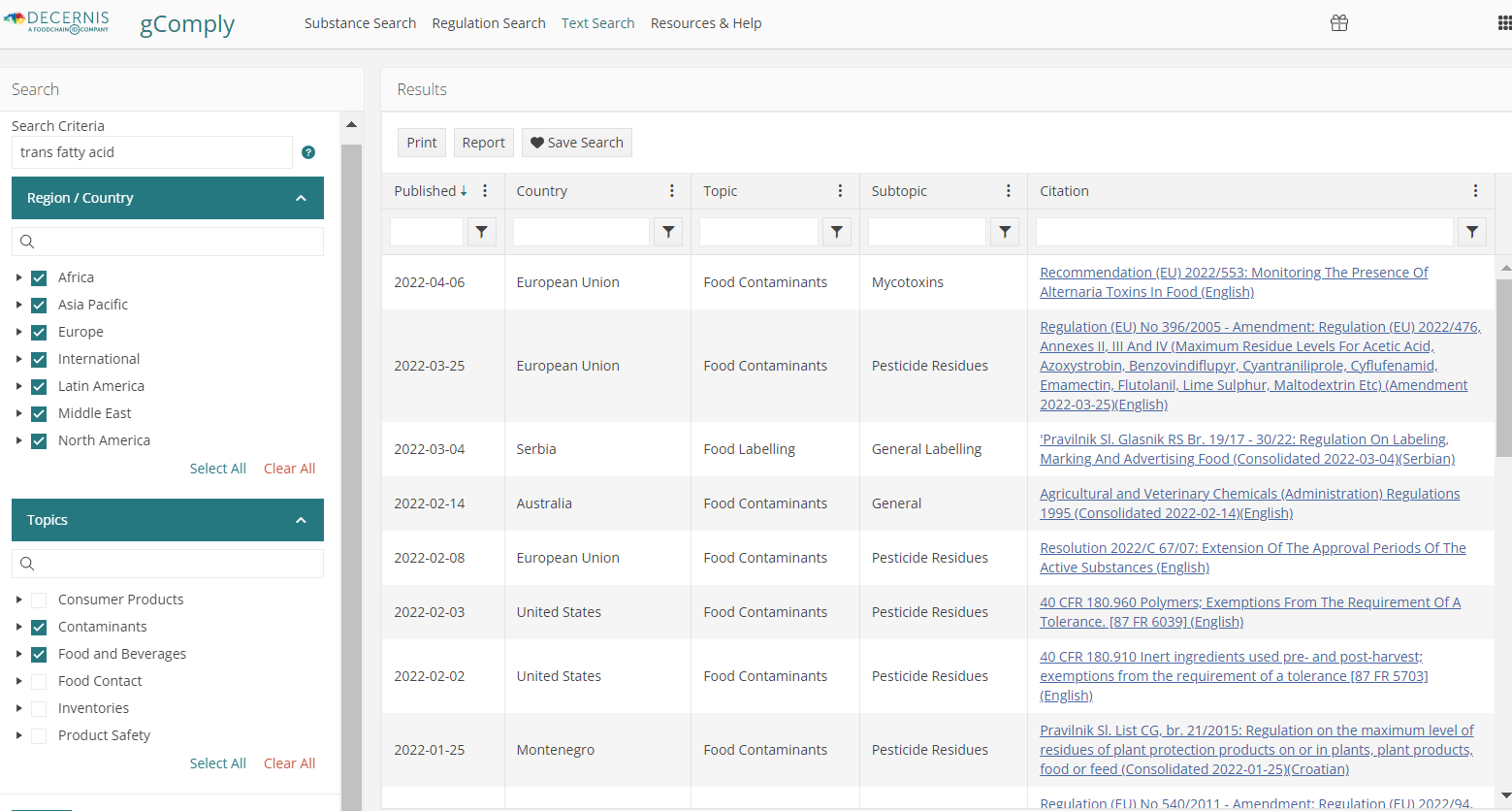
Task: Uncheck the International checkbox
Action: pyautogui.click(x=39, y=360)
